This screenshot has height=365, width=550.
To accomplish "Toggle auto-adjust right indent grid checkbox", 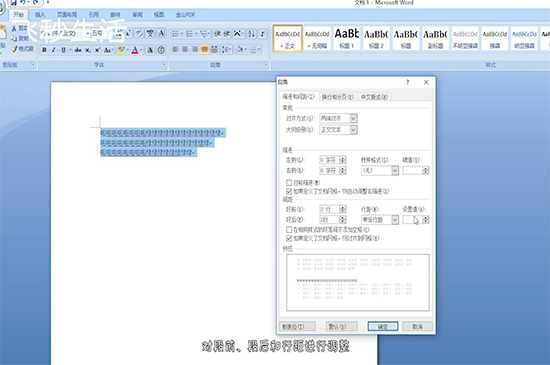I will (x=289, y=191).
